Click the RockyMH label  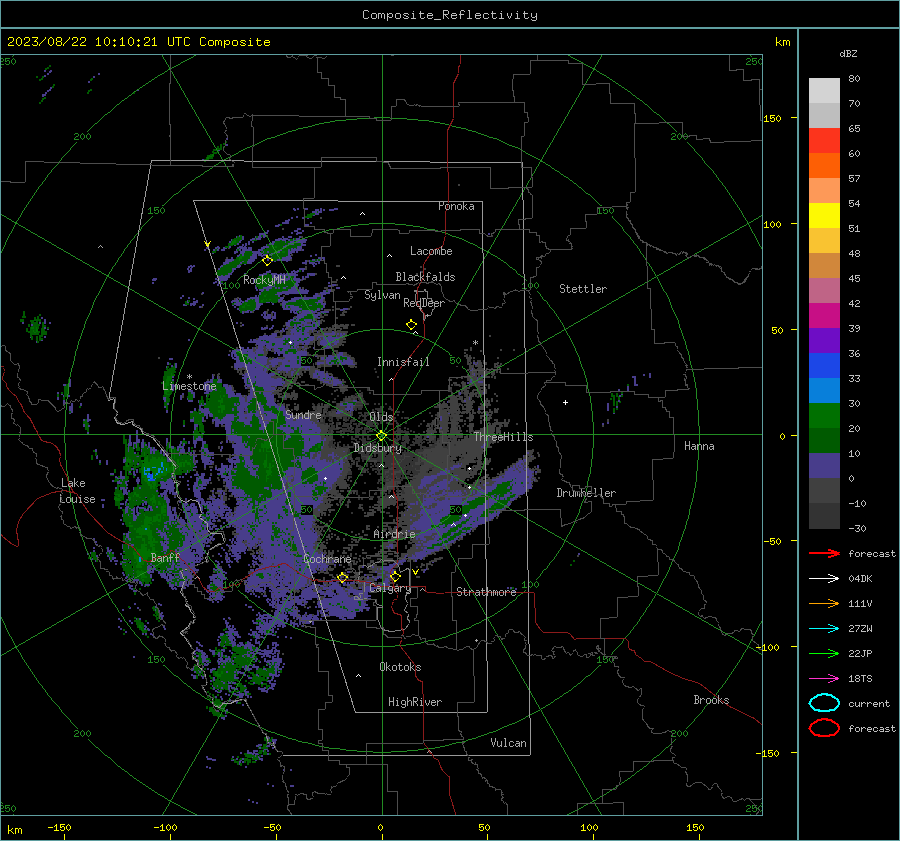(x=264, y=280)
